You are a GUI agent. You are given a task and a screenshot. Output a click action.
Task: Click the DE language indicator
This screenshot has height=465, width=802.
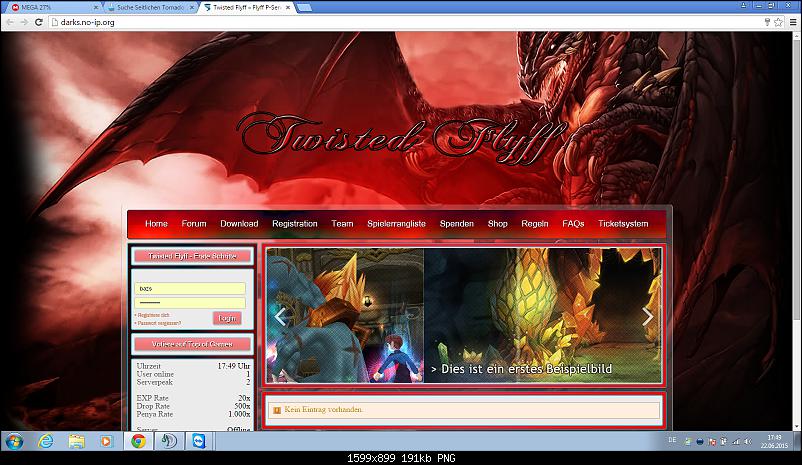[672, 440]
